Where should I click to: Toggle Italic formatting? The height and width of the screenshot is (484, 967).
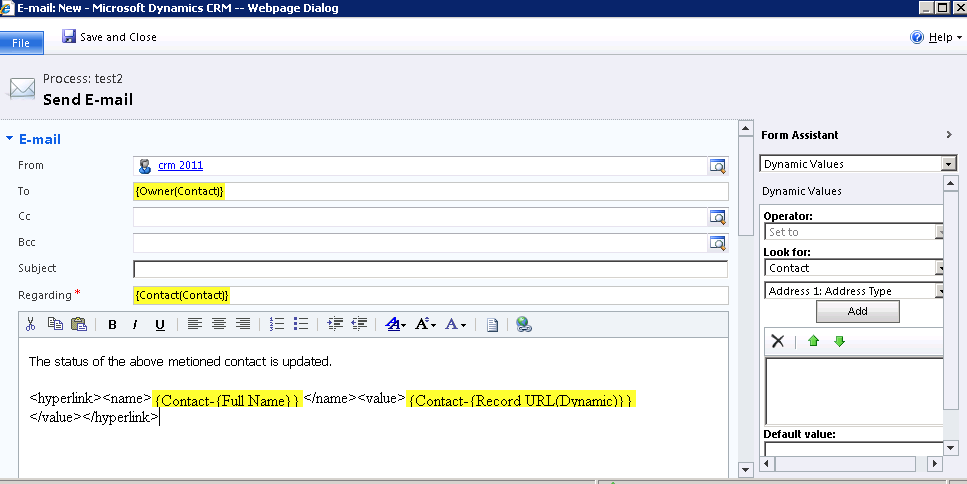(135, 324)
